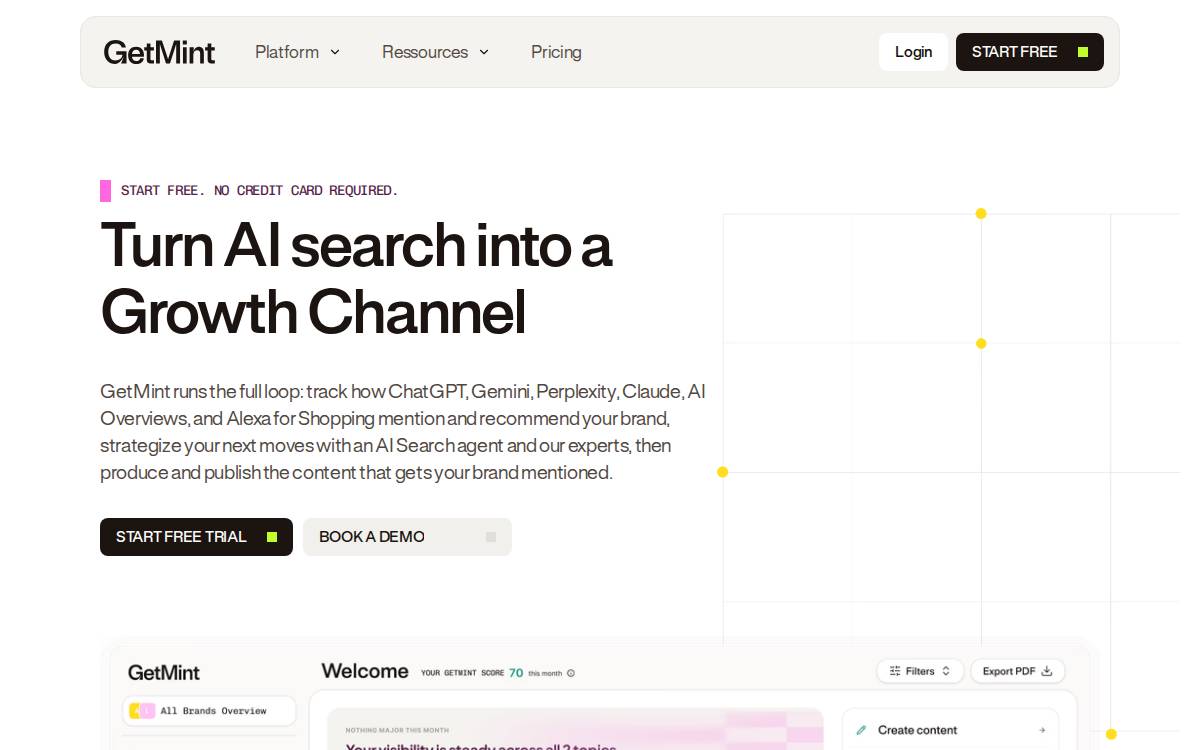Go to the Pricing page
This screenshot has height=750, width=1200.
556,52
